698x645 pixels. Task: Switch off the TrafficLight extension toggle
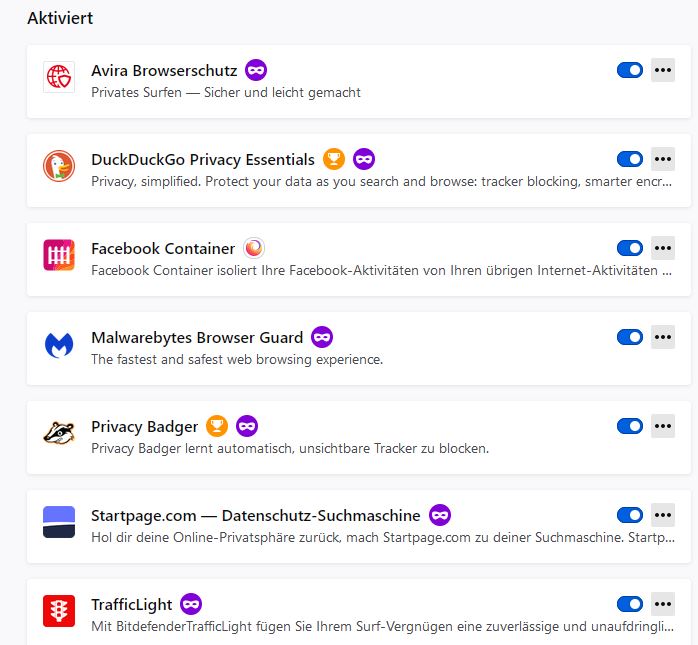pos(630,604)
